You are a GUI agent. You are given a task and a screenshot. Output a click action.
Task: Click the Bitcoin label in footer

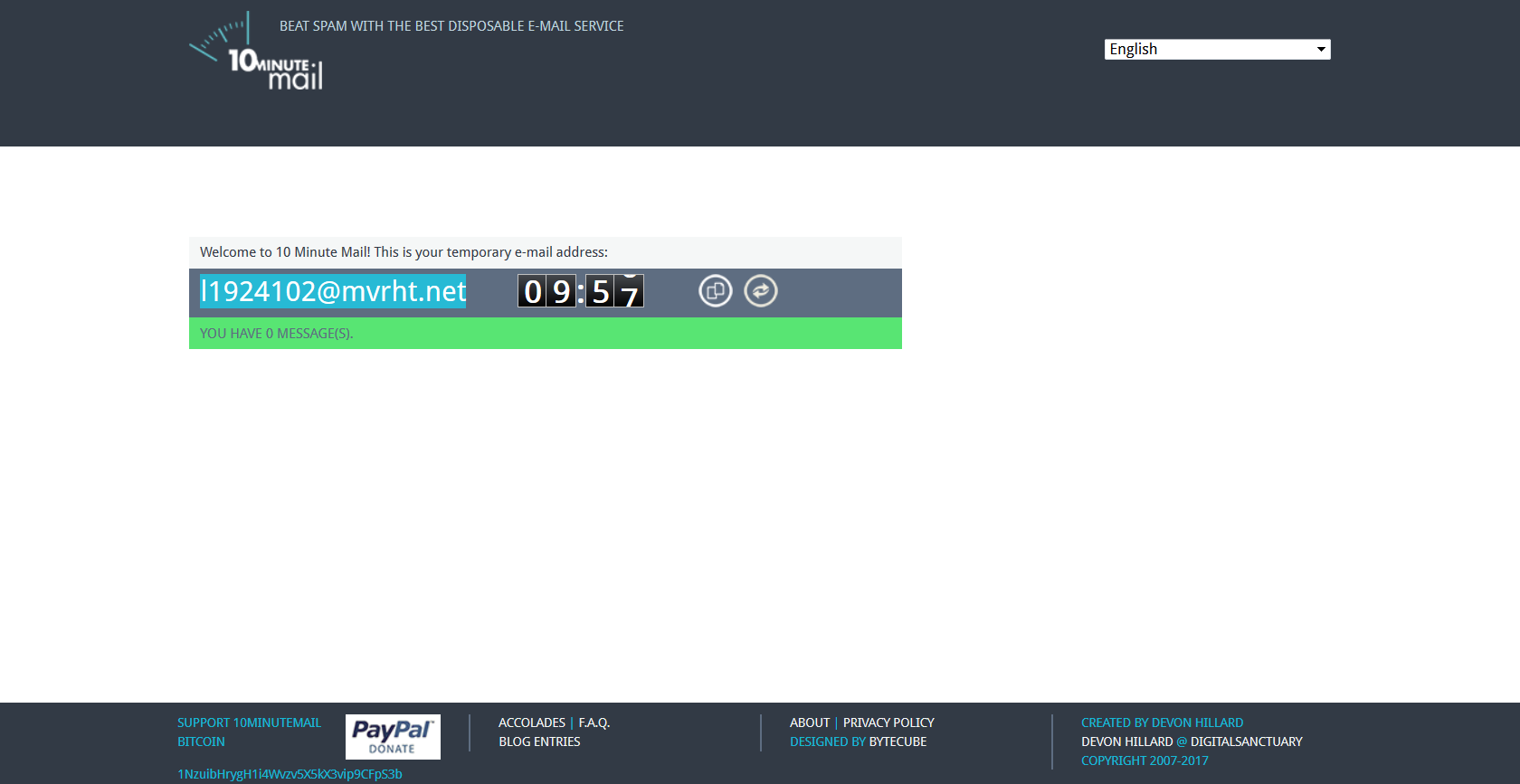click(x=201, y=741)
